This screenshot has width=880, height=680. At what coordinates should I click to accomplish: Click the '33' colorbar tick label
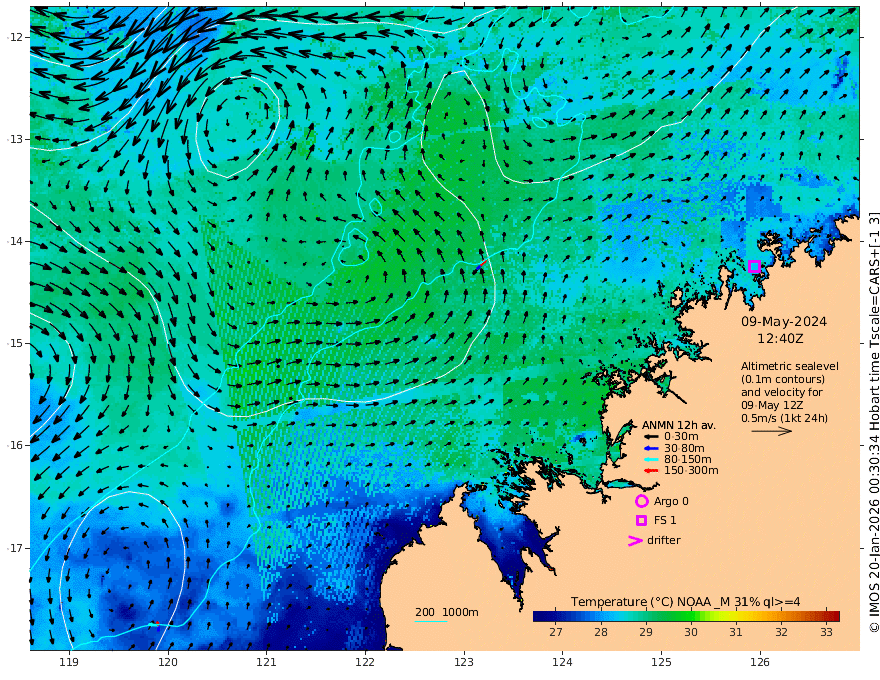pos(826,632)
